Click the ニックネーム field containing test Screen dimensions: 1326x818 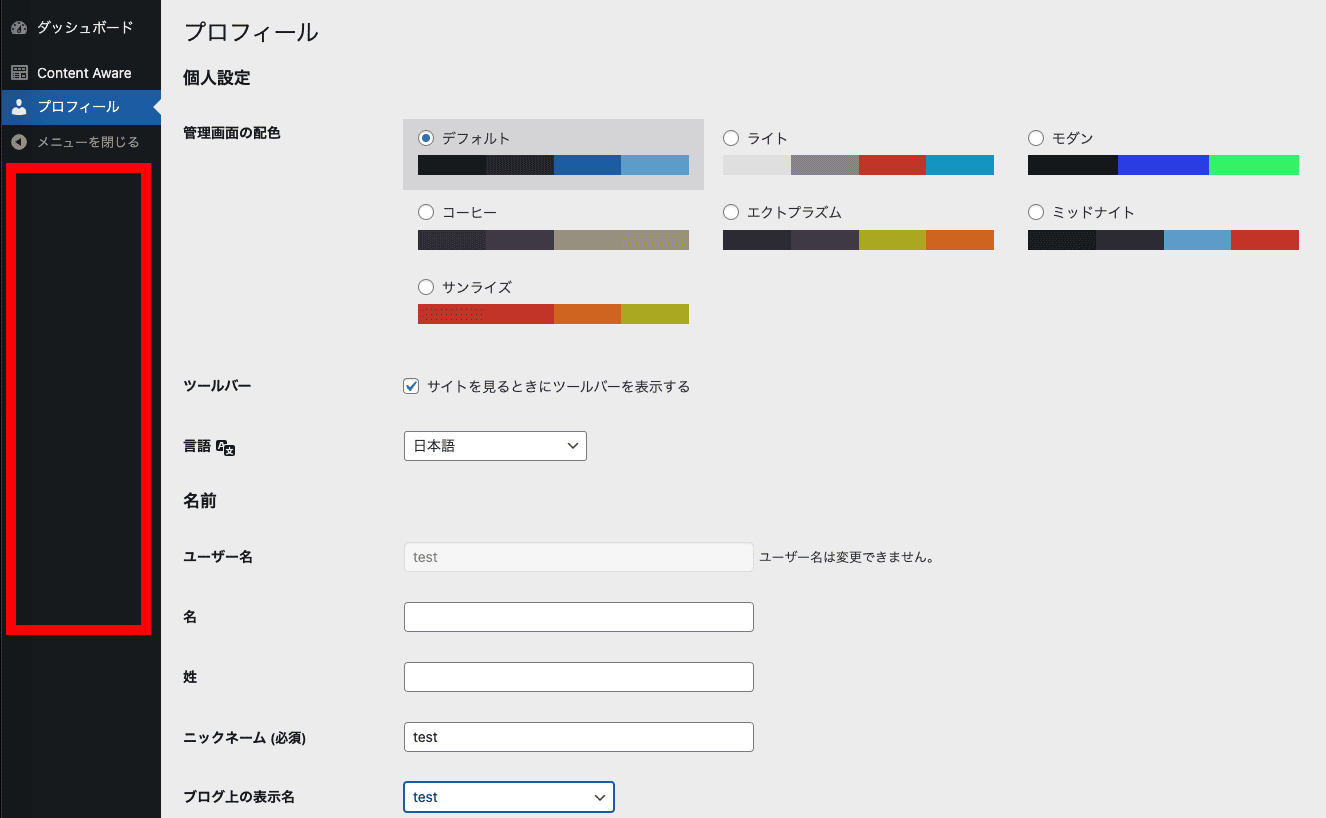578,737
